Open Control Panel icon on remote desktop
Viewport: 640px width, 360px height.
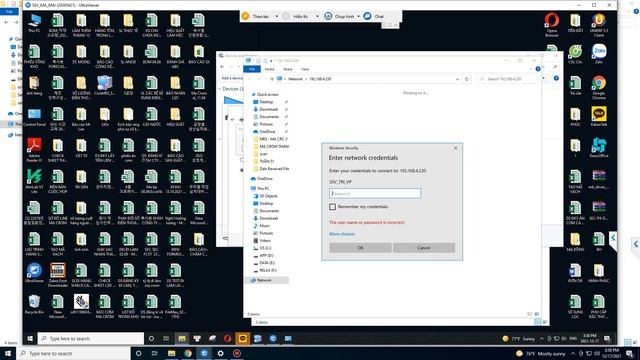tap(34, 117)
